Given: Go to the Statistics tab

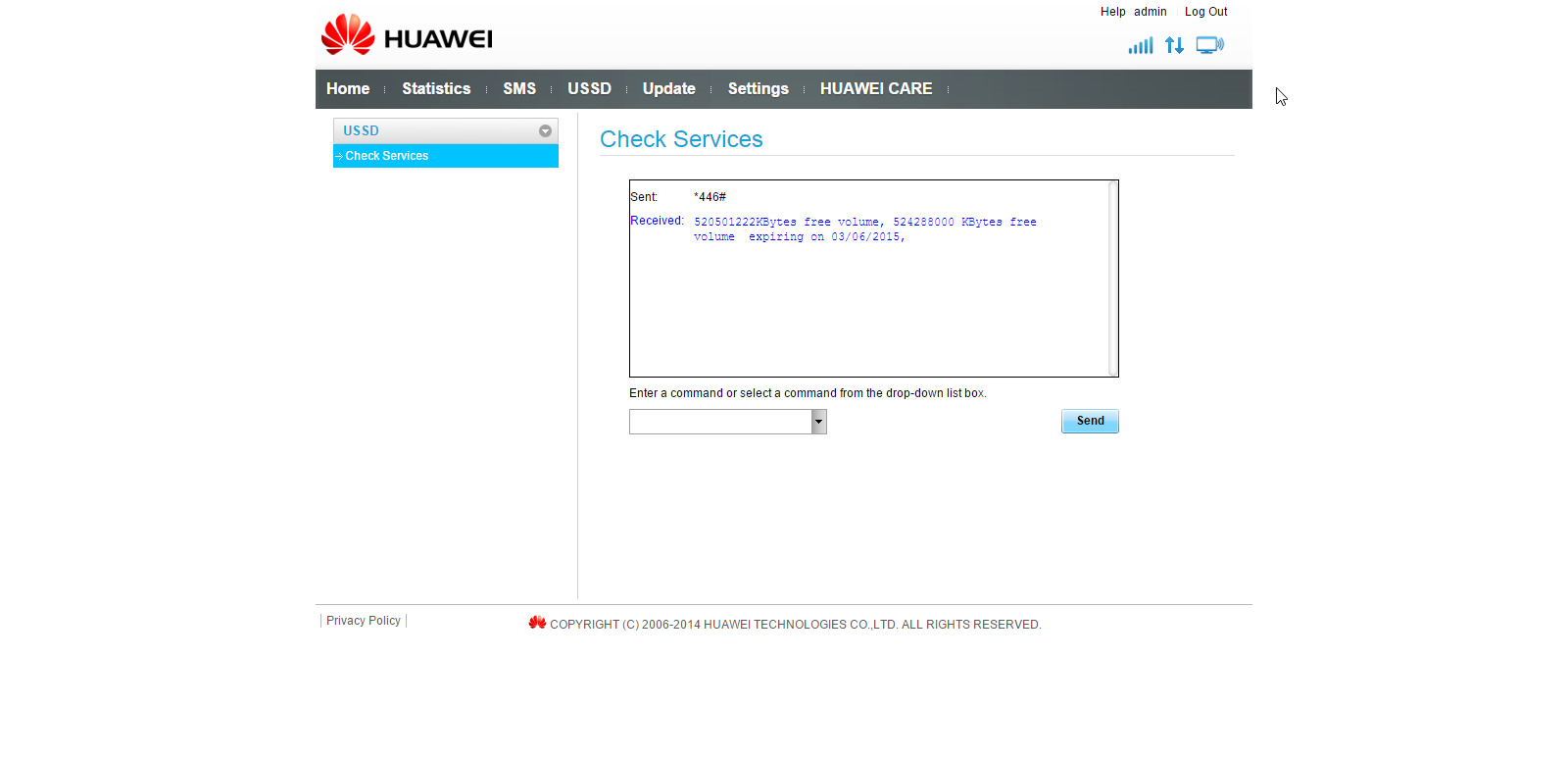Looking at the screenshot, I should 436,89.
